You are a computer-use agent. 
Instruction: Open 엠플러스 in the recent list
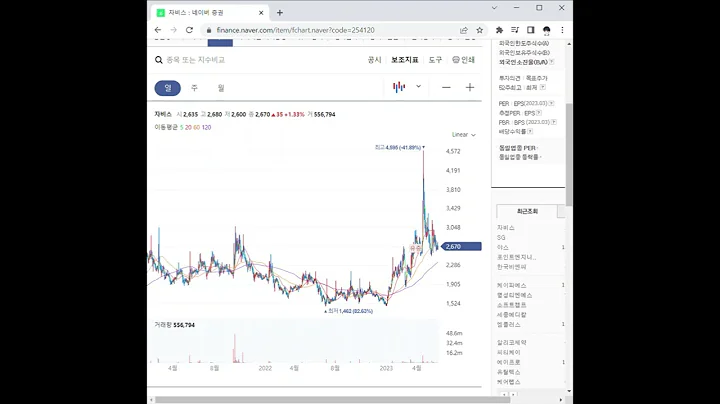click(x=508, y=325)
